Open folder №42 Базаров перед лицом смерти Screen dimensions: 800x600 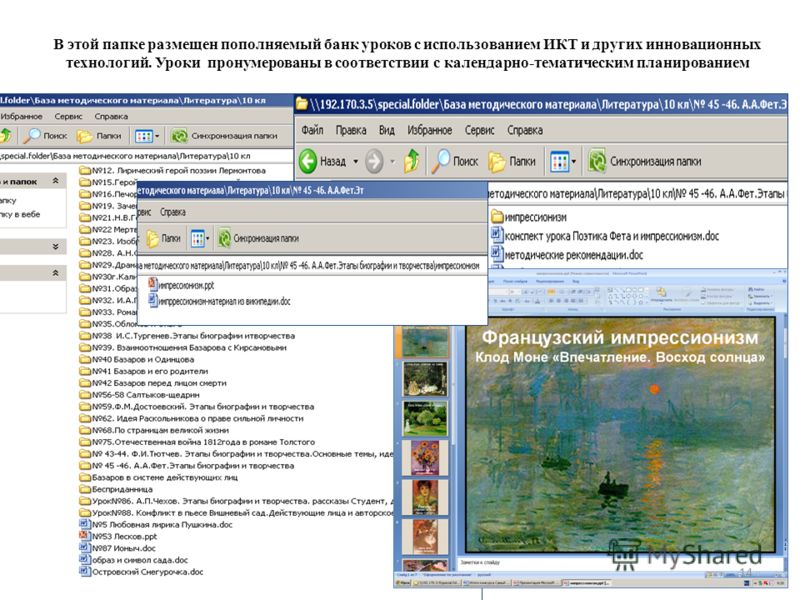point(153,383)
